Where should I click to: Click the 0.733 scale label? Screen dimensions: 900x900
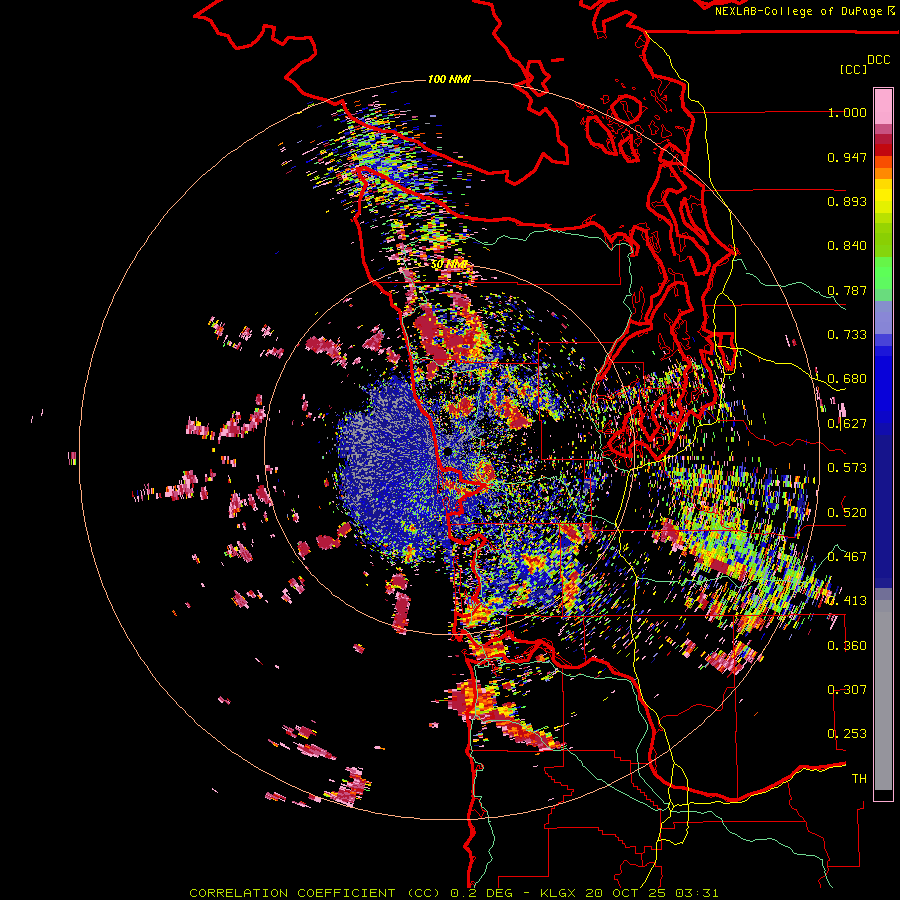pyautogui.click(x=847, y=335)
